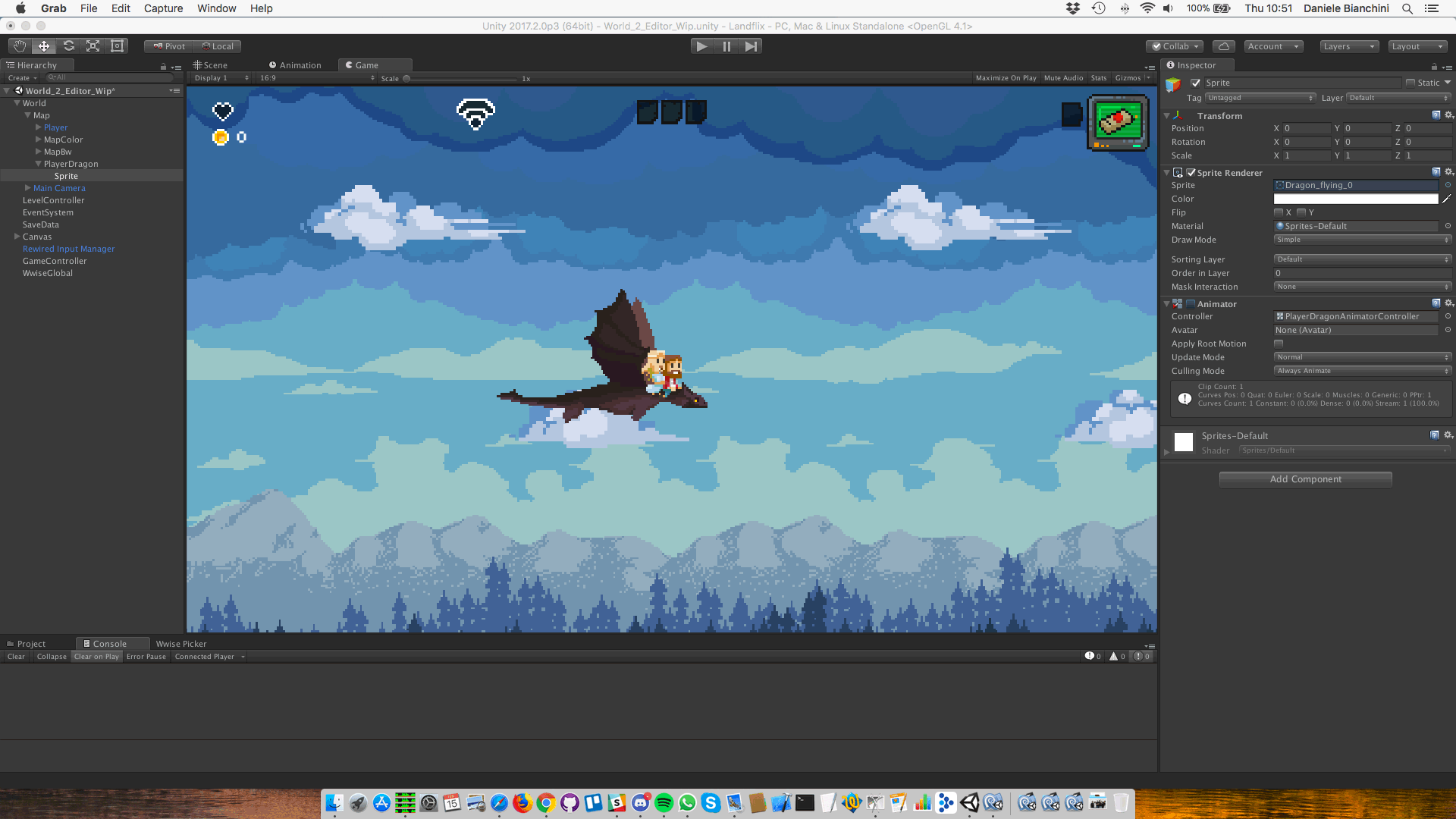Toggle the Static checkbox

[1410, 83]
